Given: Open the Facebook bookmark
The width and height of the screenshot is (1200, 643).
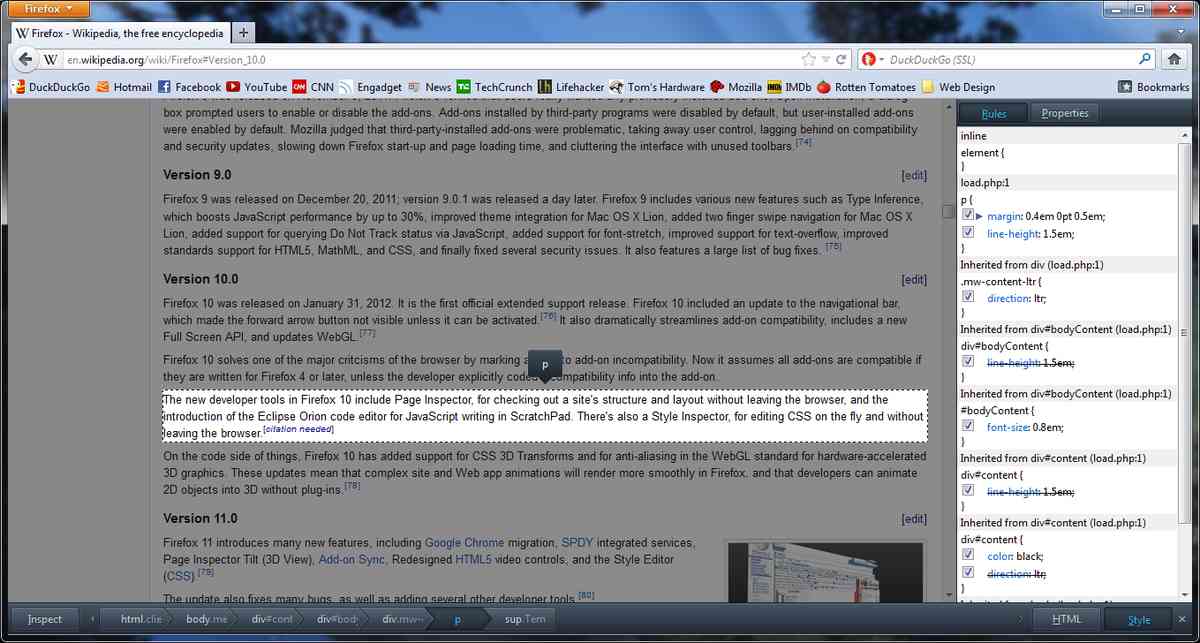Looking at the screenshot, I should point(189,87).
